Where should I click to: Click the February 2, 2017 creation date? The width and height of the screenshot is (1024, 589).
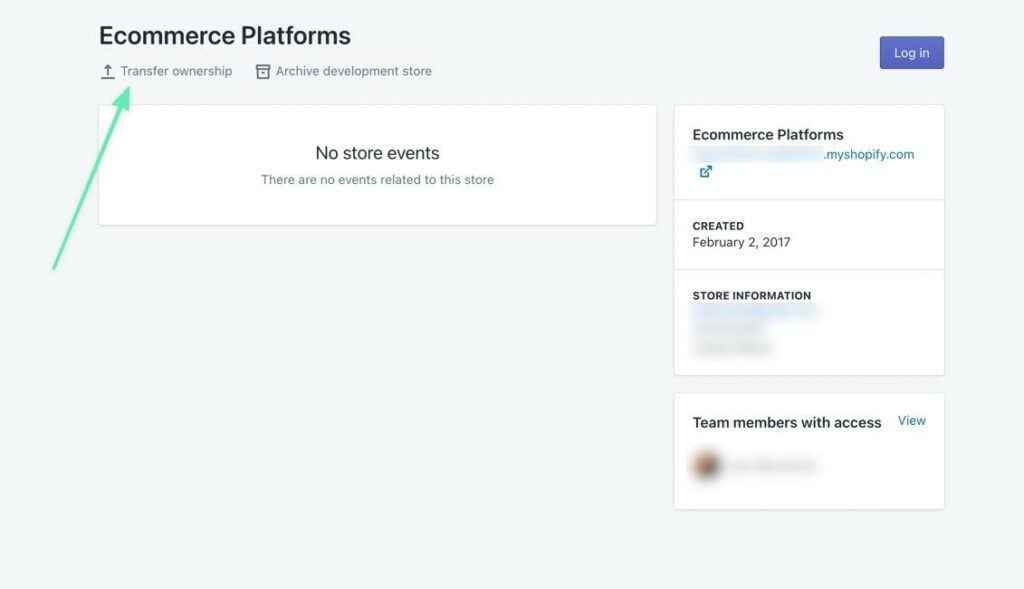[x=741, y=242]
